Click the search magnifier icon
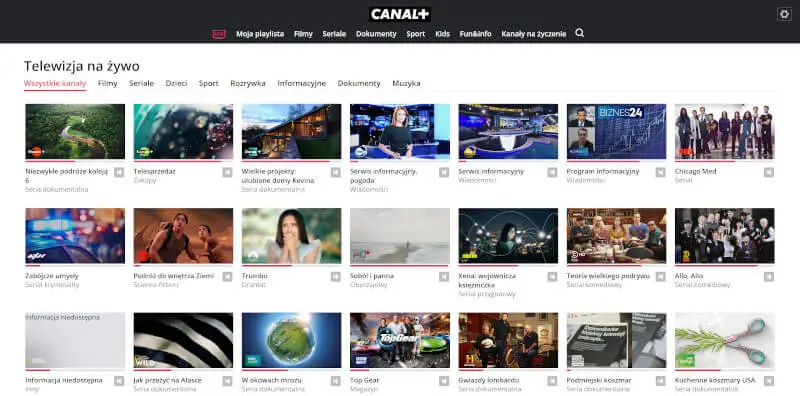The width and height of the screenshot is (800, 396). coord(580,33)
